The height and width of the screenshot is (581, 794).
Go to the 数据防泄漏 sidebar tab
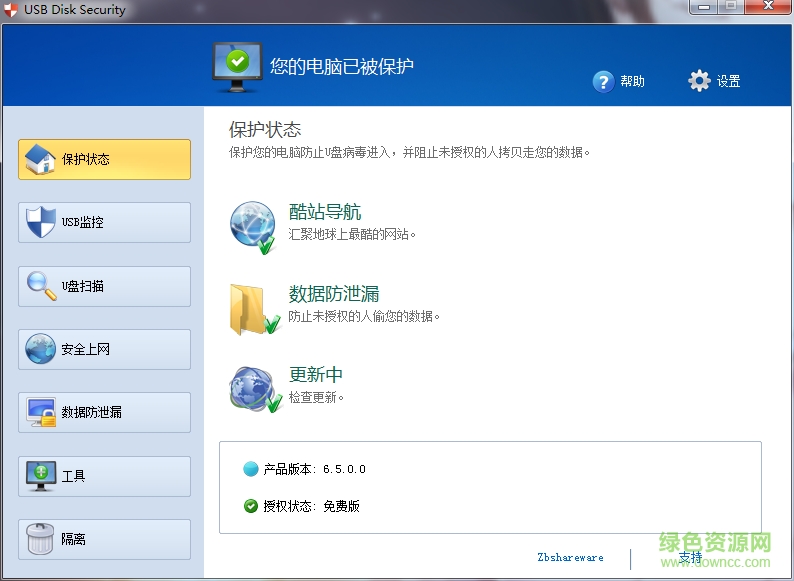(x=104, y=412)
